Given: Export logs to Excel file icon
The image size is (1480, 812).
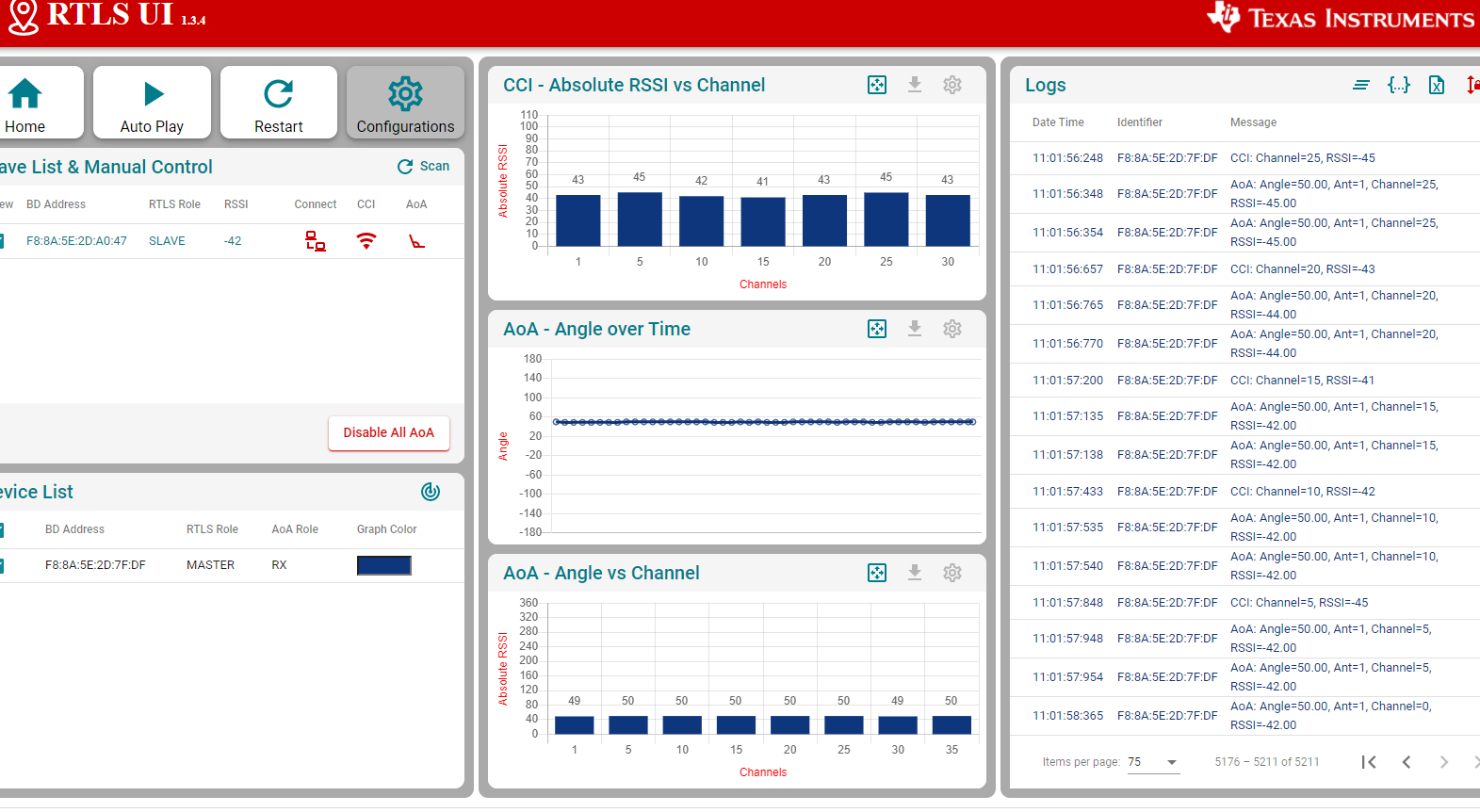Looking at the screenshot, I should point(1437,85).
